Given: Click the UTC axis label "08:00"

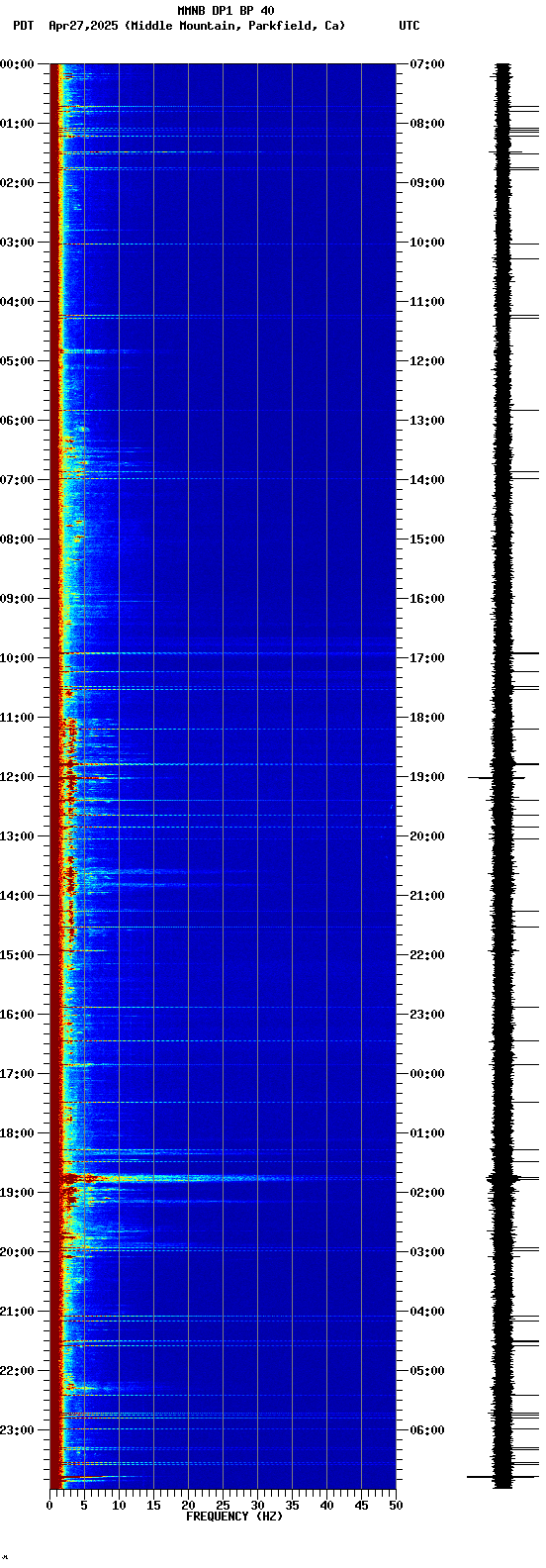Looking at the screenshot, I should [x=427, y=124].
